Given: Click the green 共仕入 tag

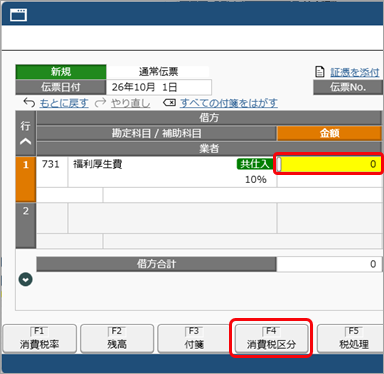Looking at the screenshot, I should [x=255, y=164].
